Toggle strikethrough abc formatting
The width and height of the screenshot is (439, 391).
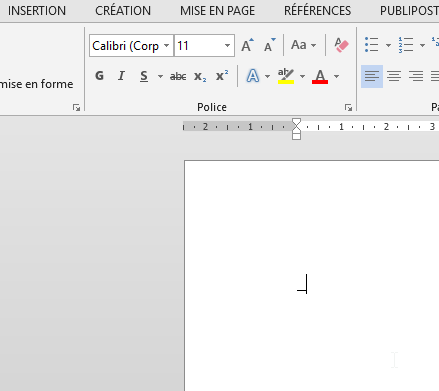(x=178, y=76)
